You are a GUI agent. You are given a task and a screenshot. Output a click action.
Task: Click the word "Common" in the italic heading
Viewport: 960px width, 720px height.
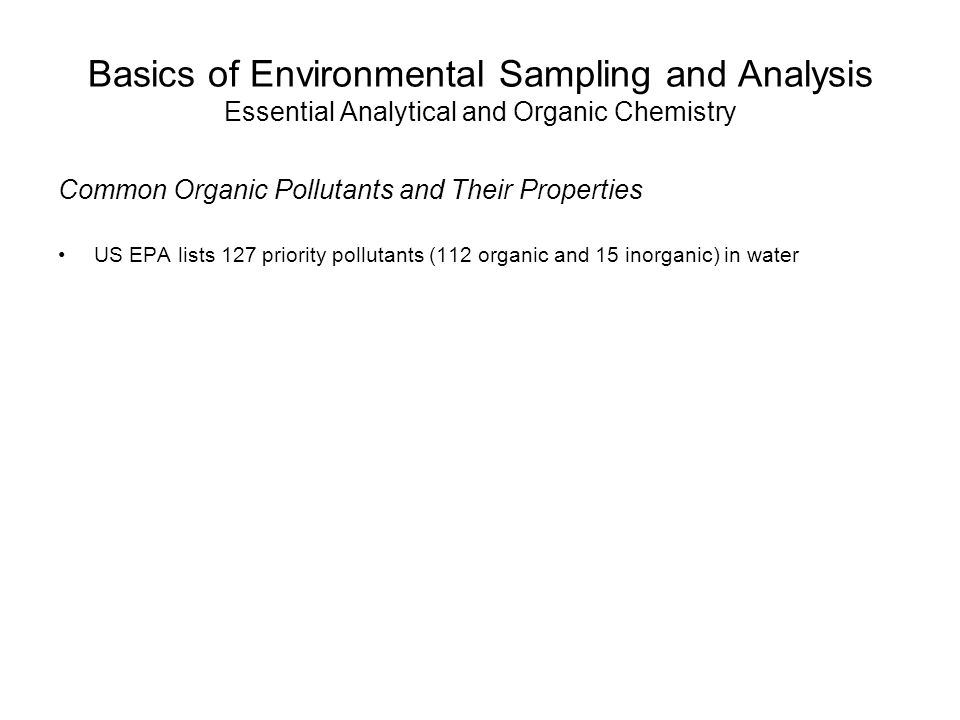tap(113, 189)
